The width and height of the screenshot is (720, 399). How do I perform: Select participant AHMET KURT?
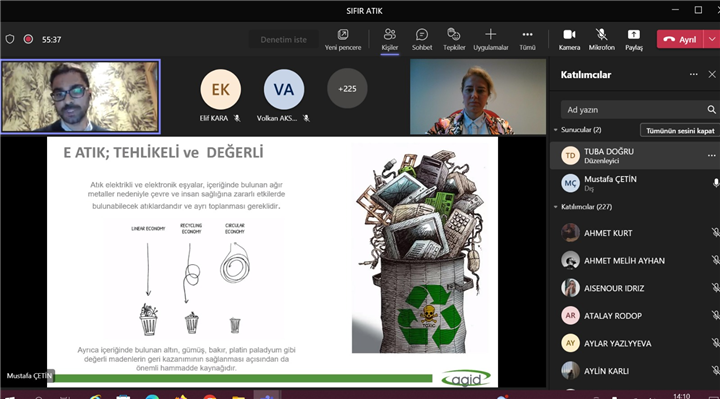pos(635,233)
